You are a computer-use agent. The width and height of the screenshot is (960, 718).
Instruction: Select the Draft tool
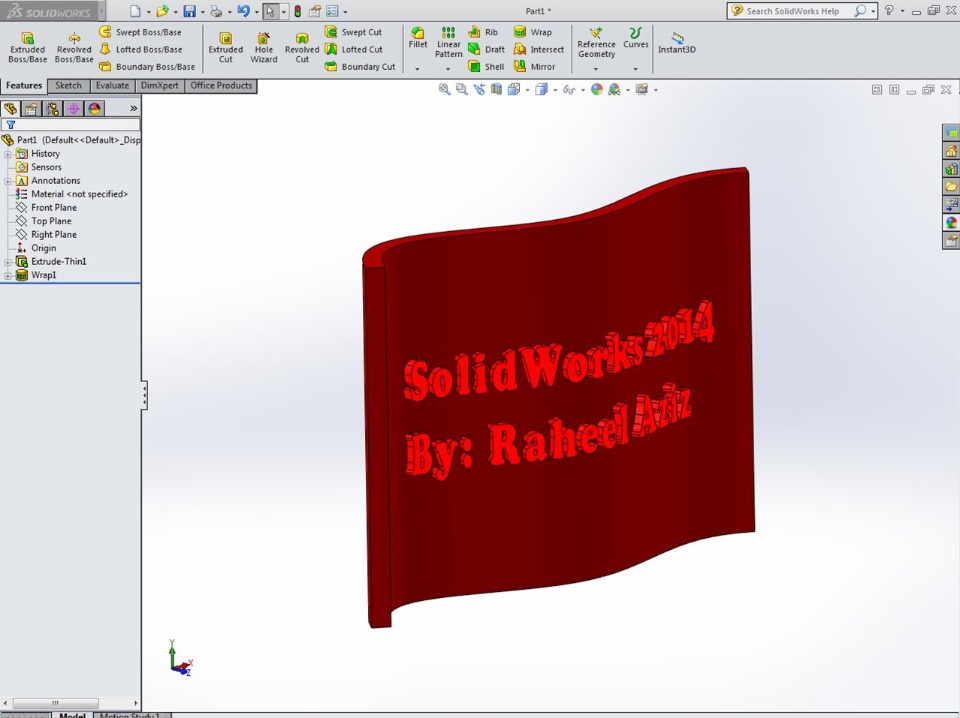click(x=486, y=49)
